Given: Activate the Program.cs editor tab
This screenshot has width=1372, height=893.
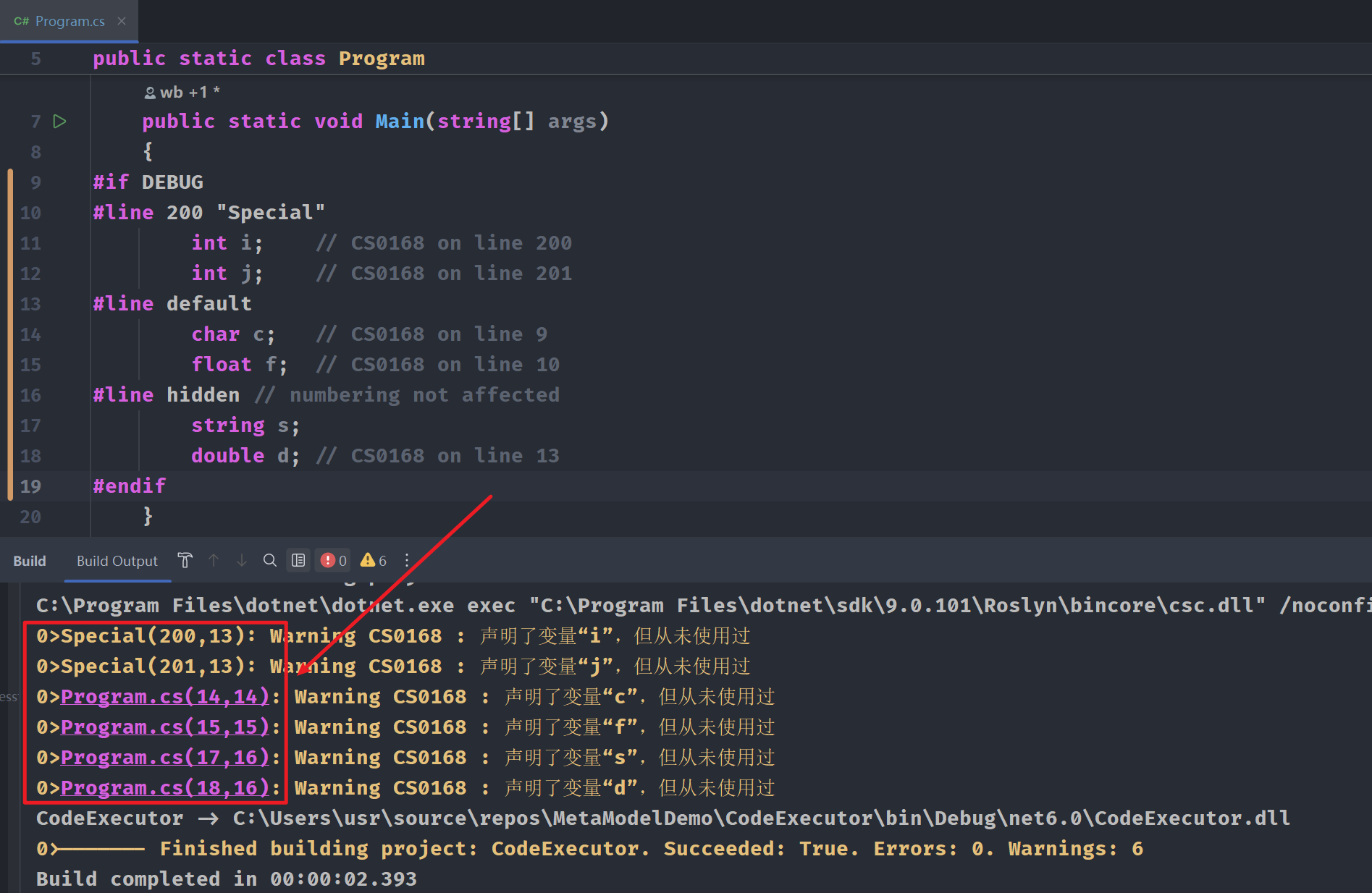Looking at the screenshot, I should coord(70,21).
